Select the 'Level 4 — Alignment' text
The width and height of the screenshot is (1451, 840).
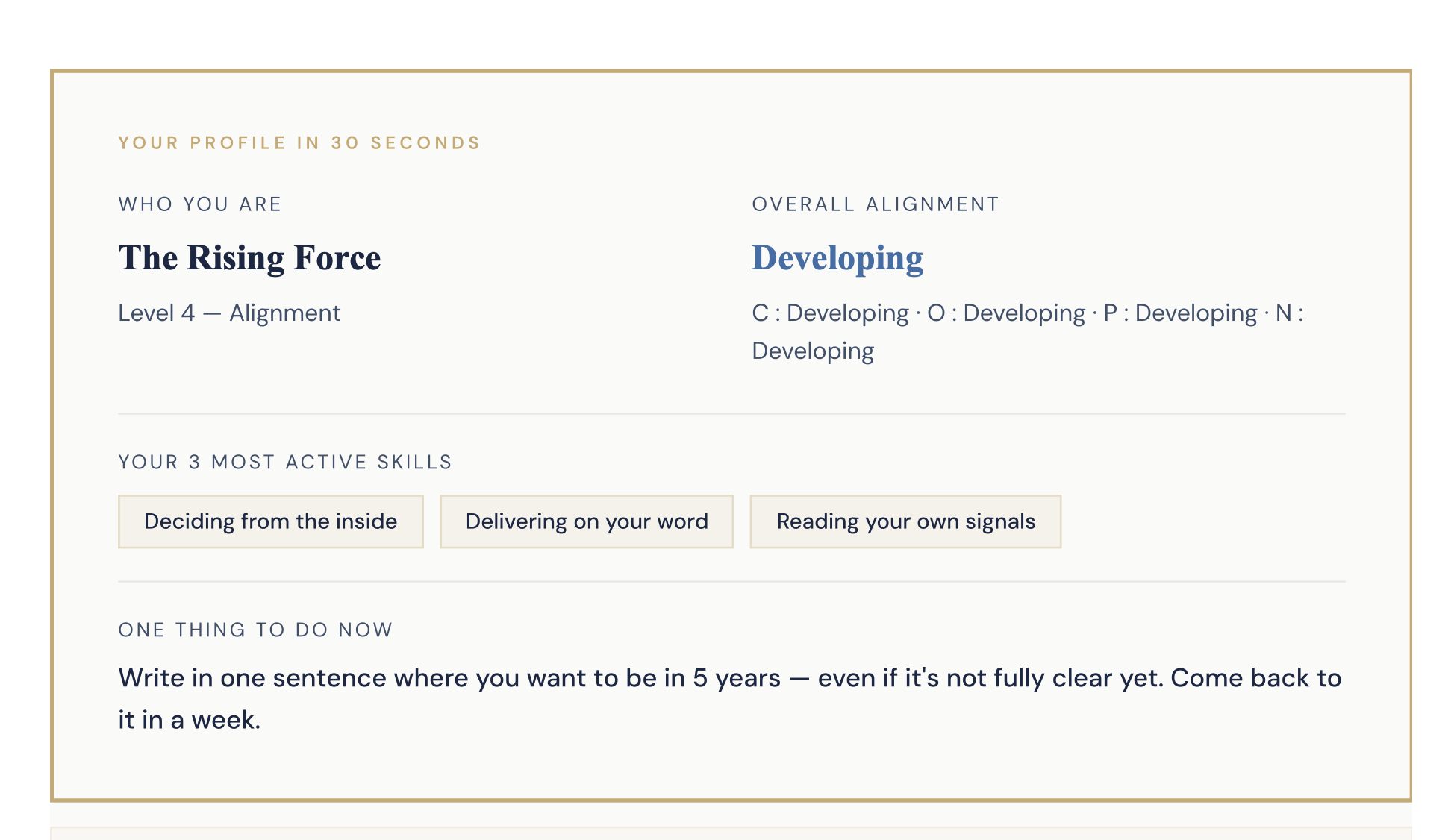point(229,313)
